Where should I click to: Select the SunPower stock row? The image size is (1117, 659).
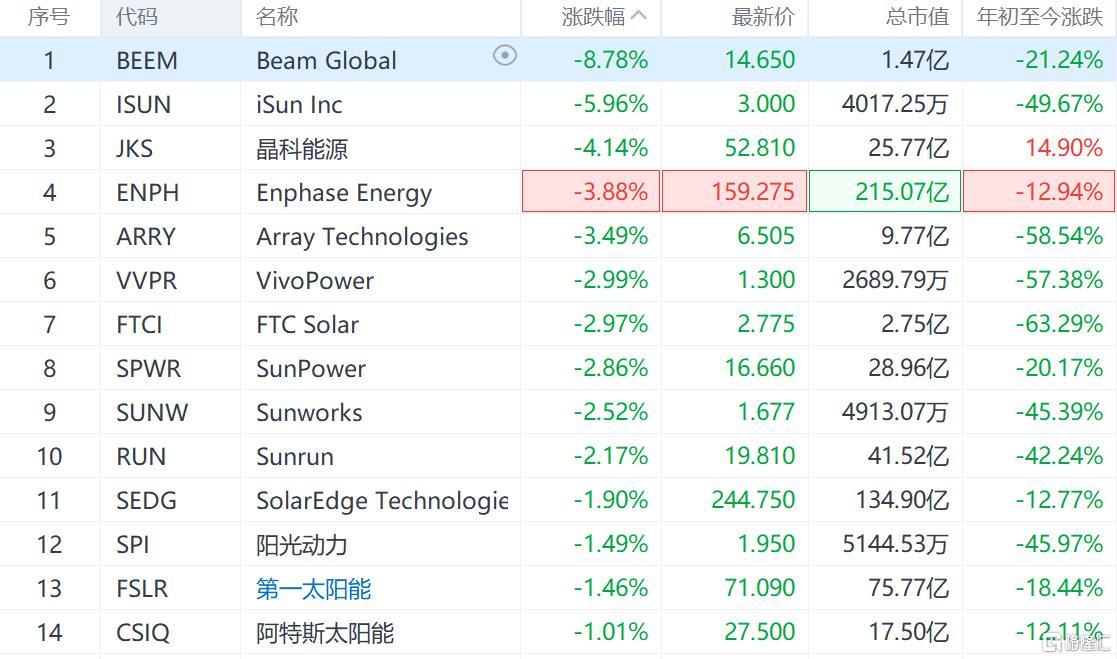(558, 368)
